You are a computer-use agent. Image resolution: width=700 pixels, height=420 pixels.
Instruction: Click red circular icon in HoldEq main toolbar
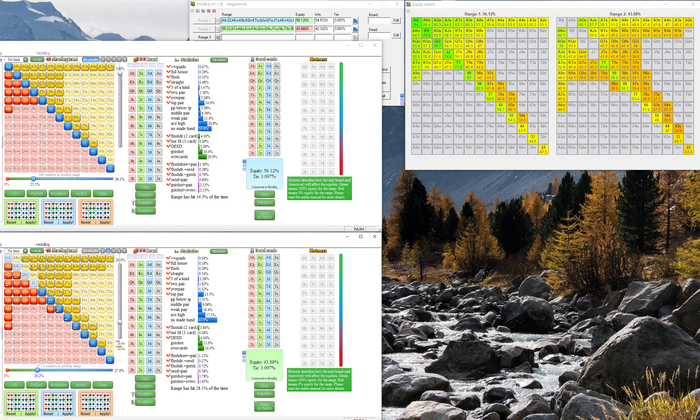214,11
